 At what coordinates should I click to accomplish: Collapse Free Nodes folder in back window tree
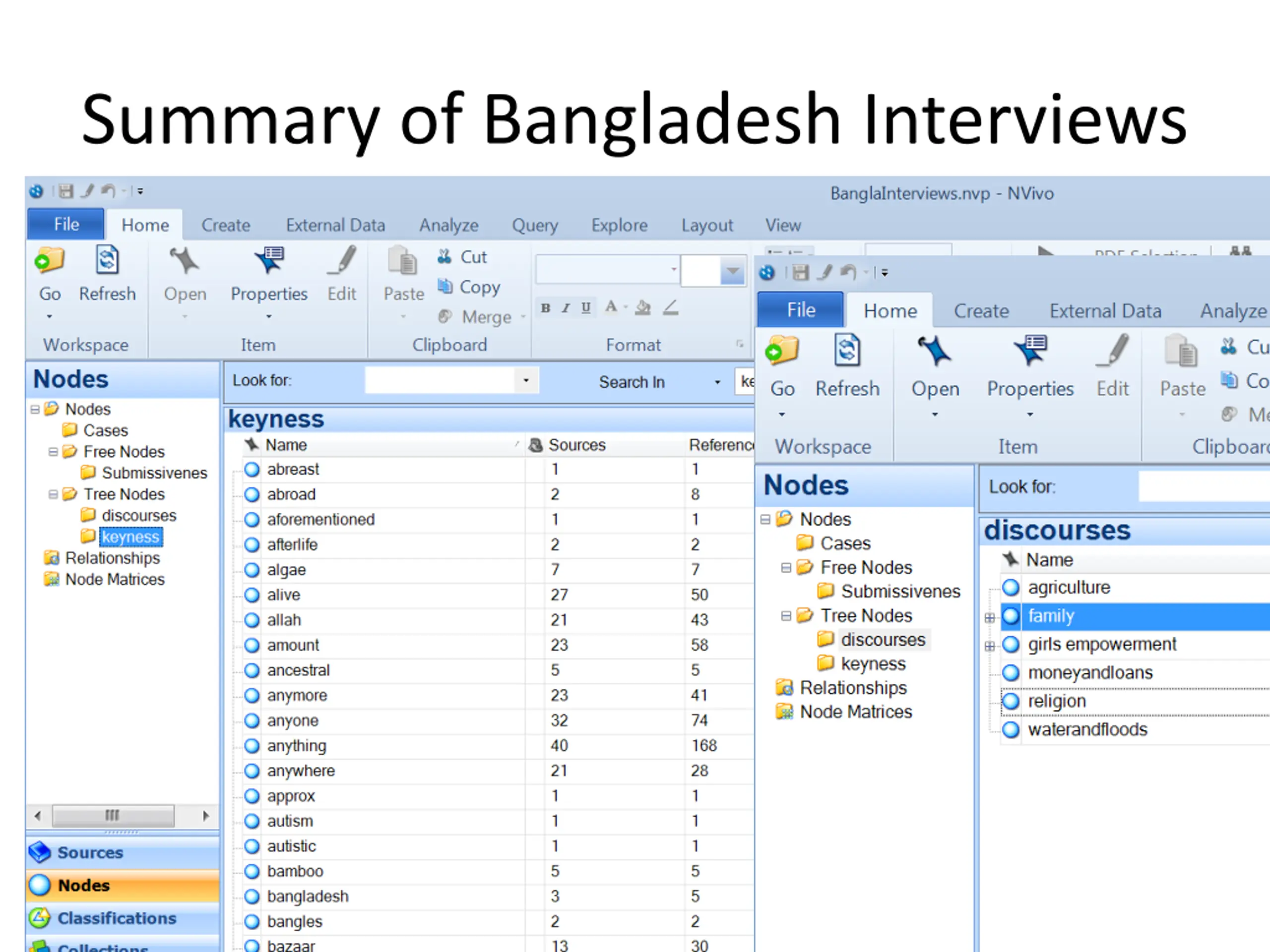pyautogui.click(x=53, y=452)
